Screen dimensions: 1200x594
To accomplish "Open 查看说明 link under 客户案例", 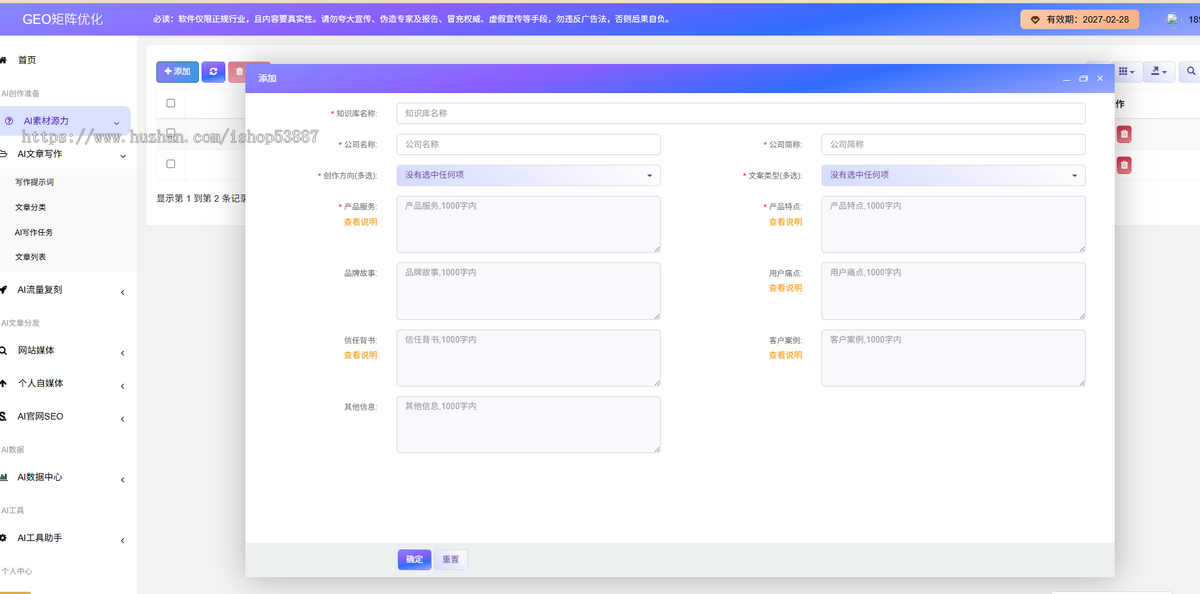I will 785,355.
